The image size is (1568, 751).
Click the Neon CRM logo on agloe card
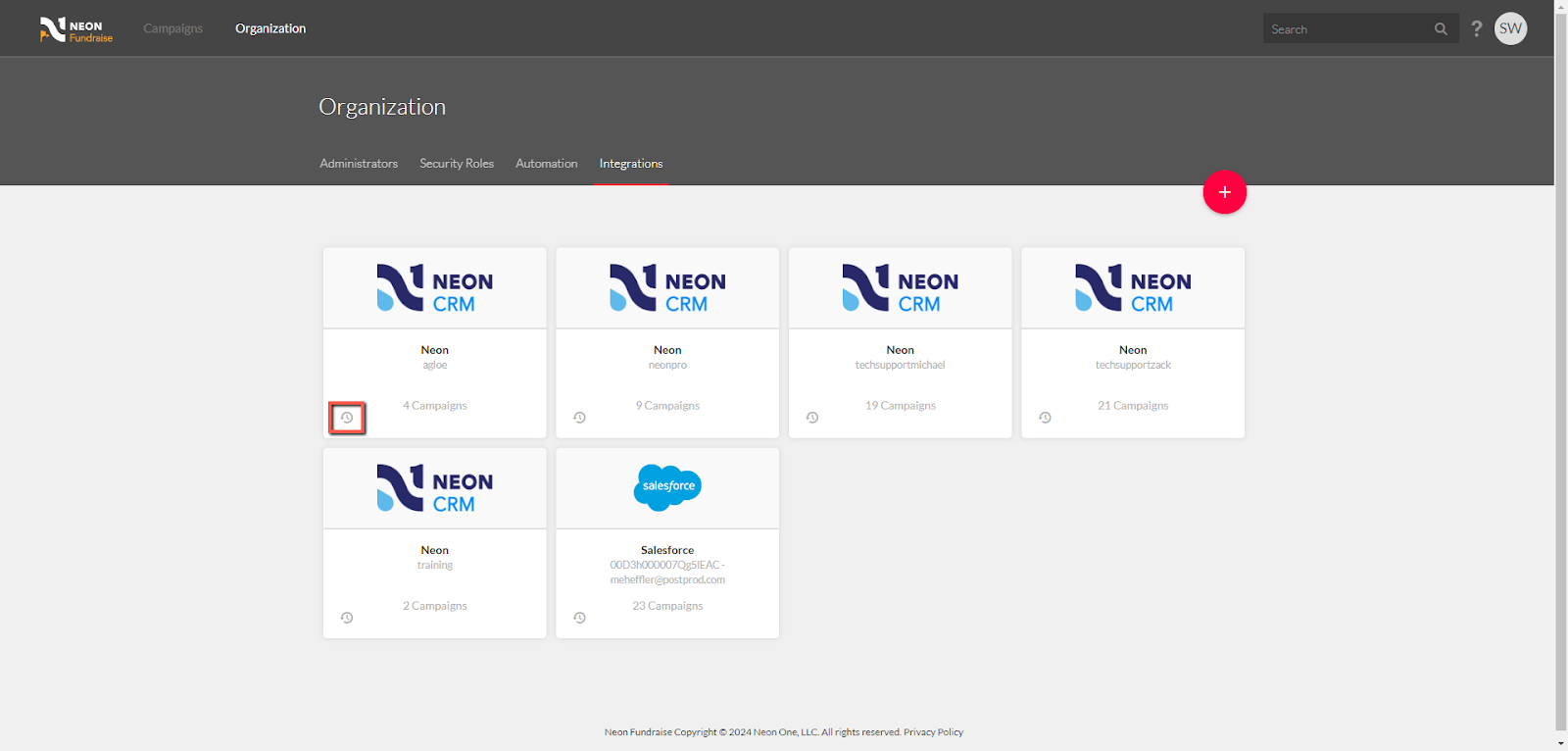[x=435, y=288]
